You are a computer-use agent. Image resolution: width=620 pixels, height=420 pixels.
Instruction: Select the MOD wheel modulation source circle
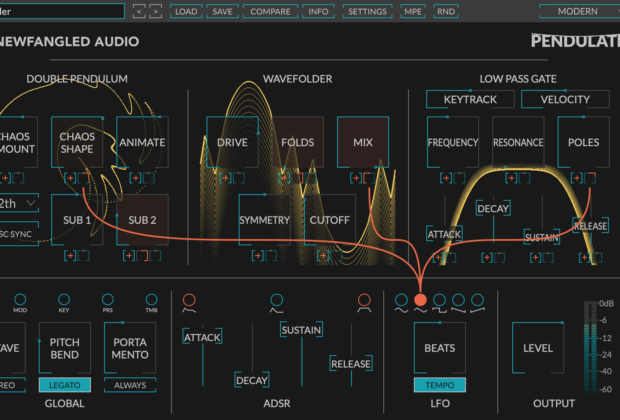click(20, 299)
